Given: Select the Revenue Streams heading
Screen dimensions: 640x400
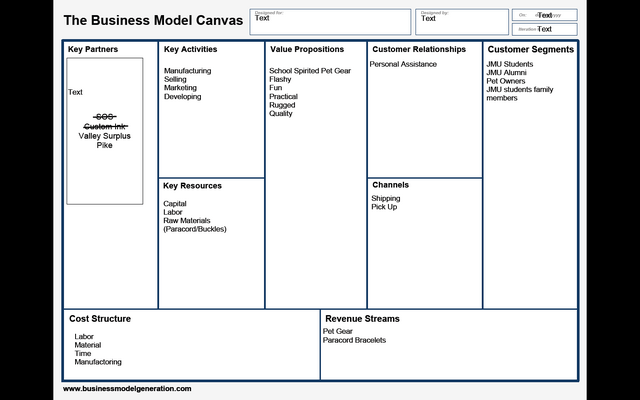Looking at the screenshot, I should (362, 319).
